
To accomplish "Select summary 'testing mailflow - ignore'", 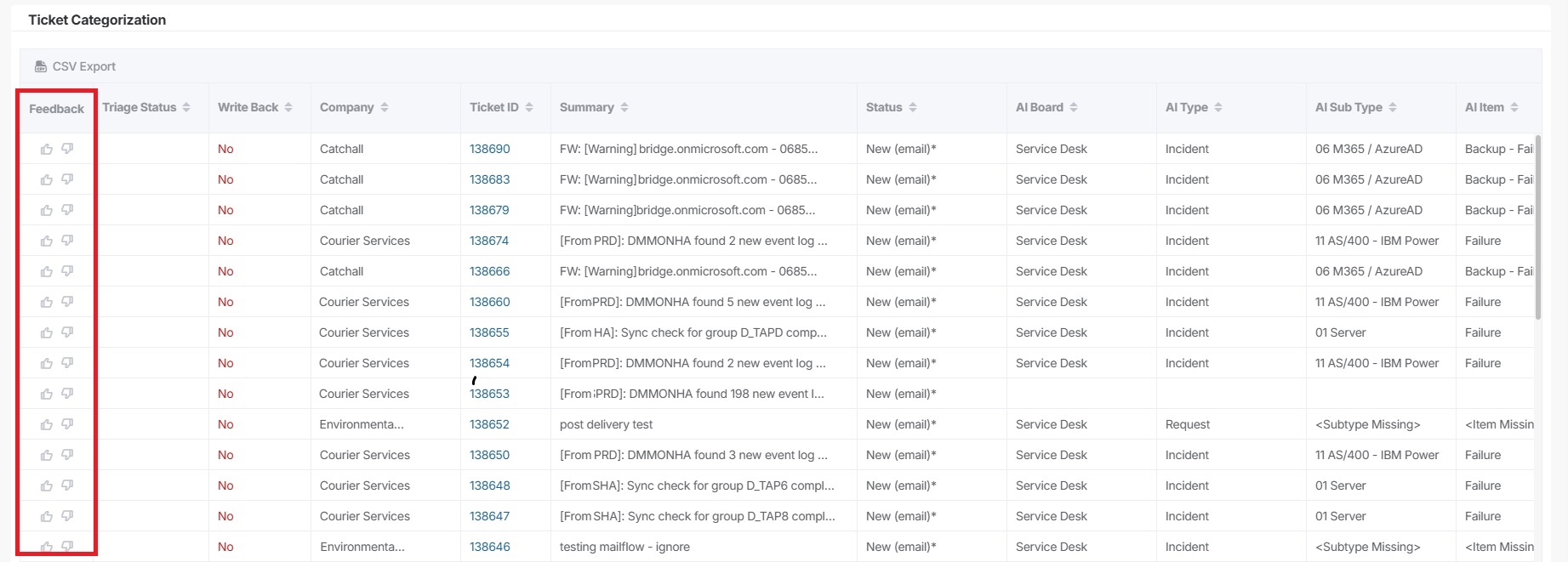I will pyautogui.click(x=624, y=547).
